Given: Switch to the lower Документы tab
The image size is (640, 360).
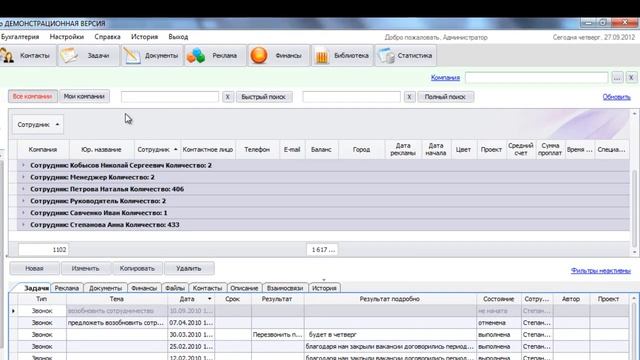Looking at the screenshot, I should 105,288.
